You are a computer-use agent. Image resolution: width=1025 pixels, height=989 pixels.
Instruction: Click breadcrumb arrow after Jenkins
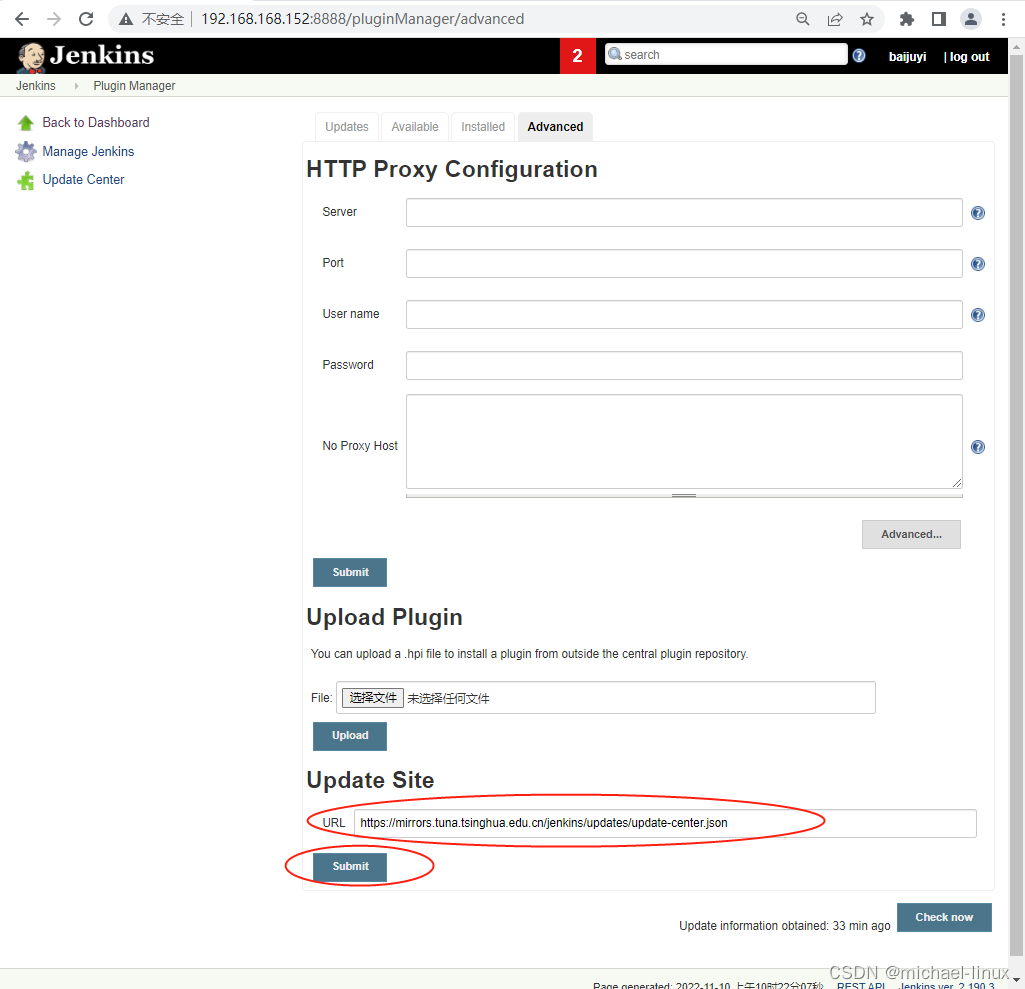(76, 86)
